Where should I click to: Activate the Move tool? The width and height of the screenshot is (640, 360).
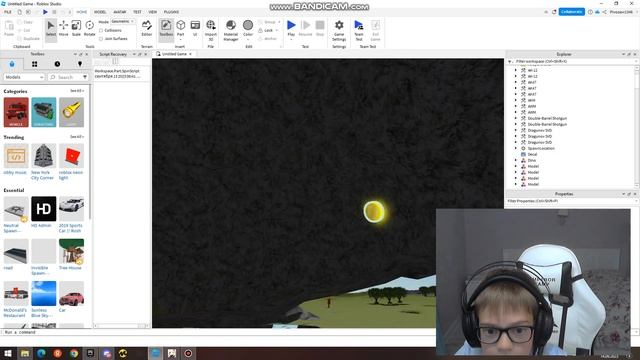click(x=64, y=29)
